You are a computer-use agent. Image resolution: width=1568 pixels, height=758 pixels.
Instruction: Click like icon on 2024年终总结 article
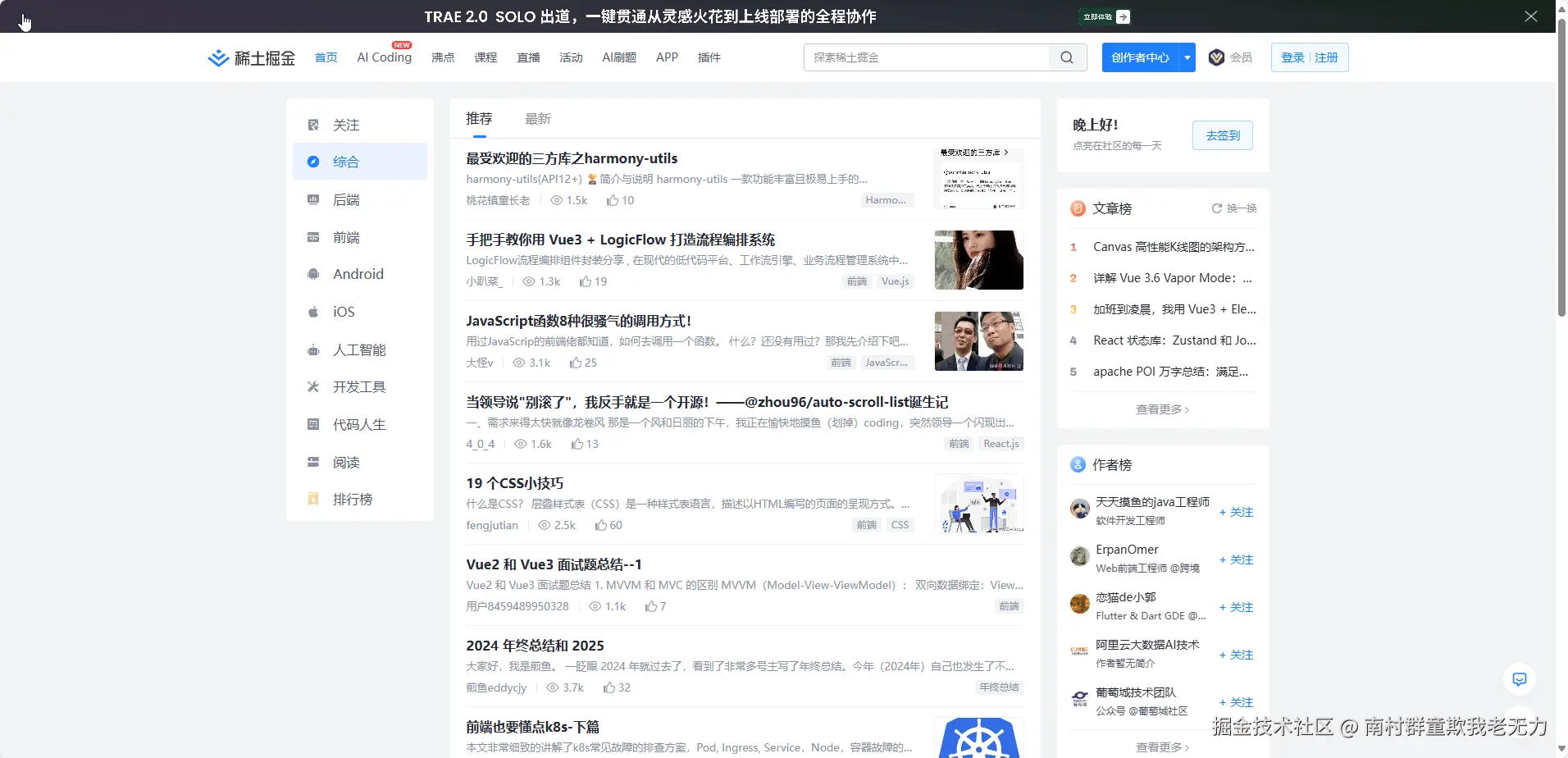pos(609,687)
